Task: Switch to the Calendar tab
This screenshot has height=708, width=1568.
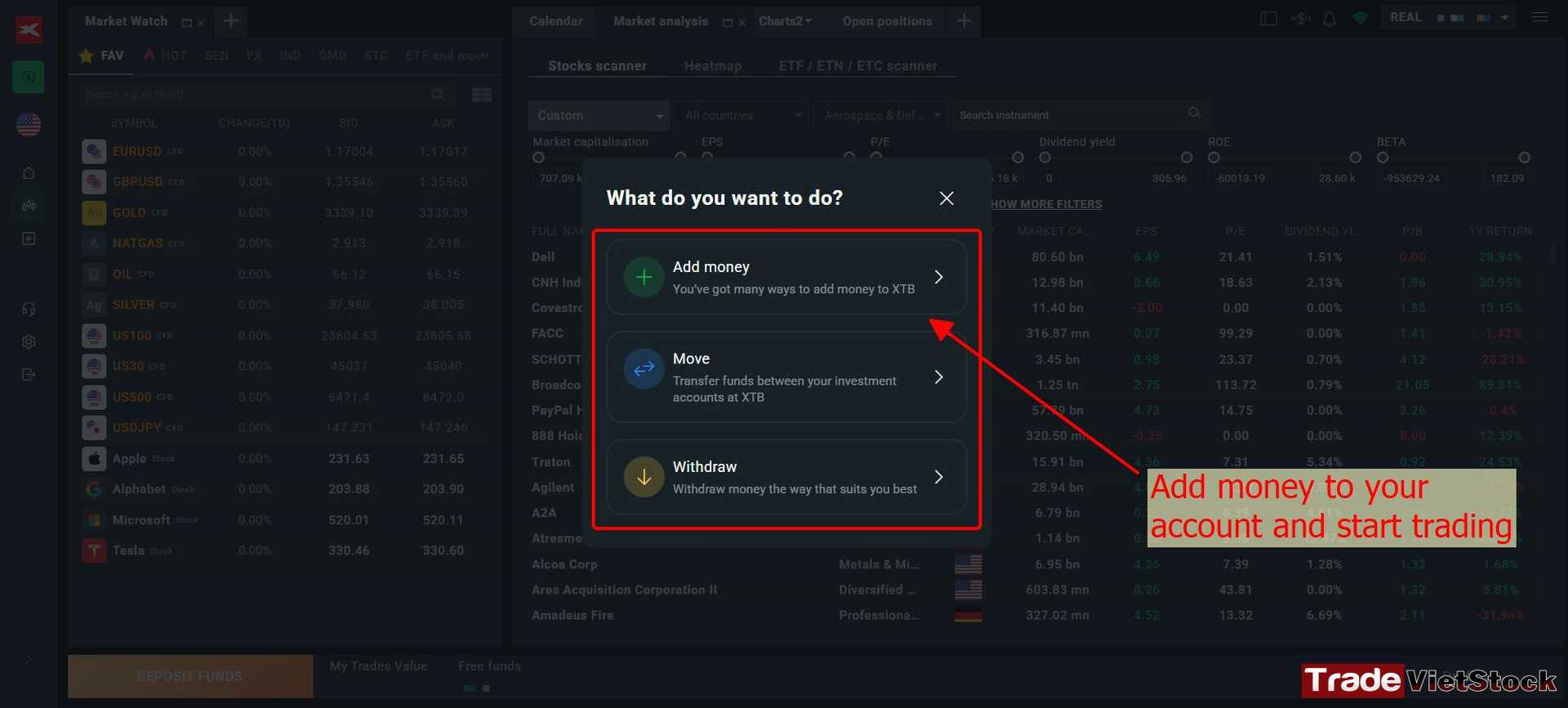Action: (x=555, y=21)
